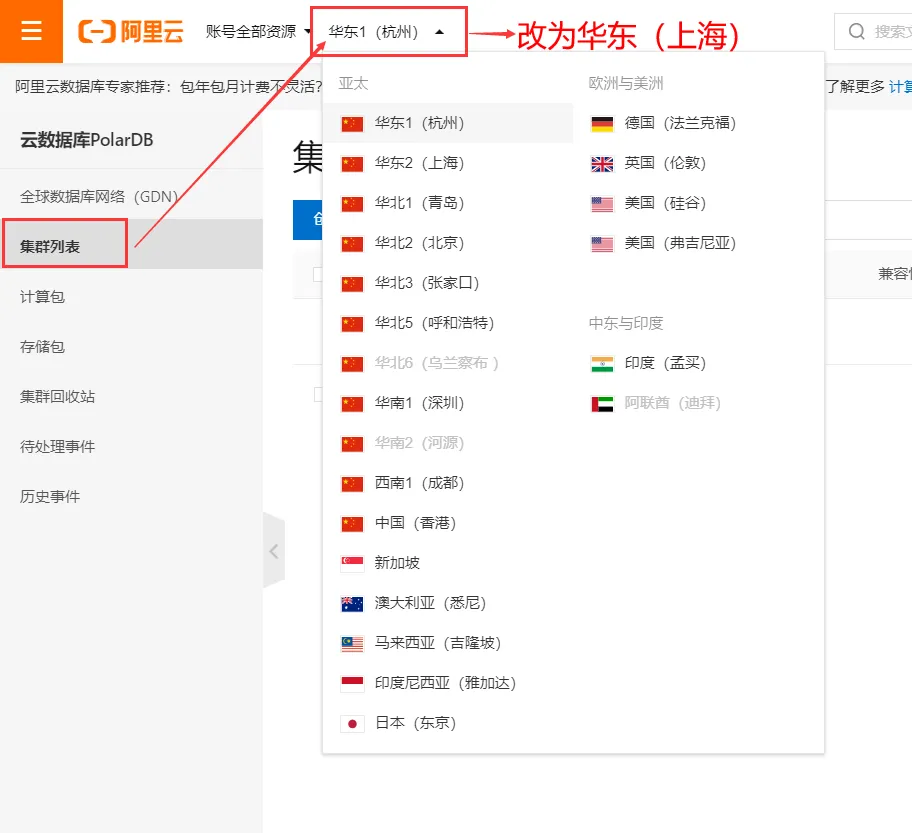Click the India flag icon
The image size is (912, 833).
(602, 364)
